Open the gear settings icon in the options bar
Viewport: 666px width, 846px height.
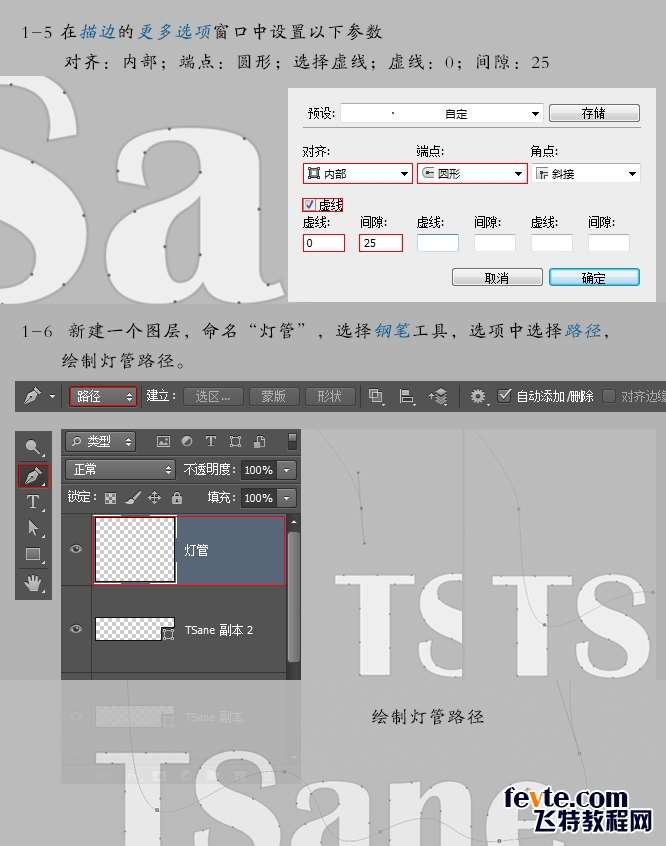pyautogui.click(x=478, y=397)
